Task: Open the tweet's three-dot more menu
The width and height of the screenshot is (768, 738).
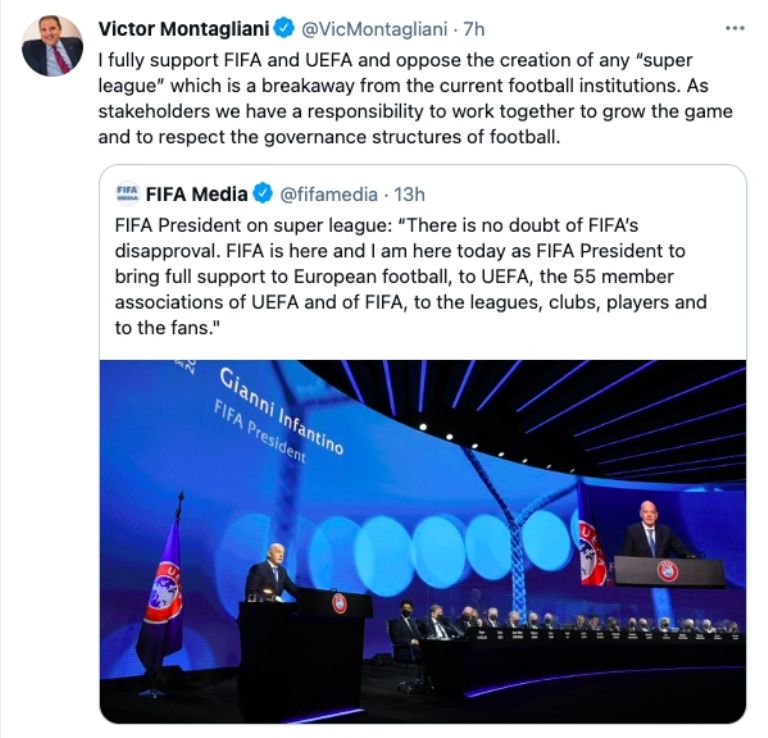Action: click(x=735, y=28)
